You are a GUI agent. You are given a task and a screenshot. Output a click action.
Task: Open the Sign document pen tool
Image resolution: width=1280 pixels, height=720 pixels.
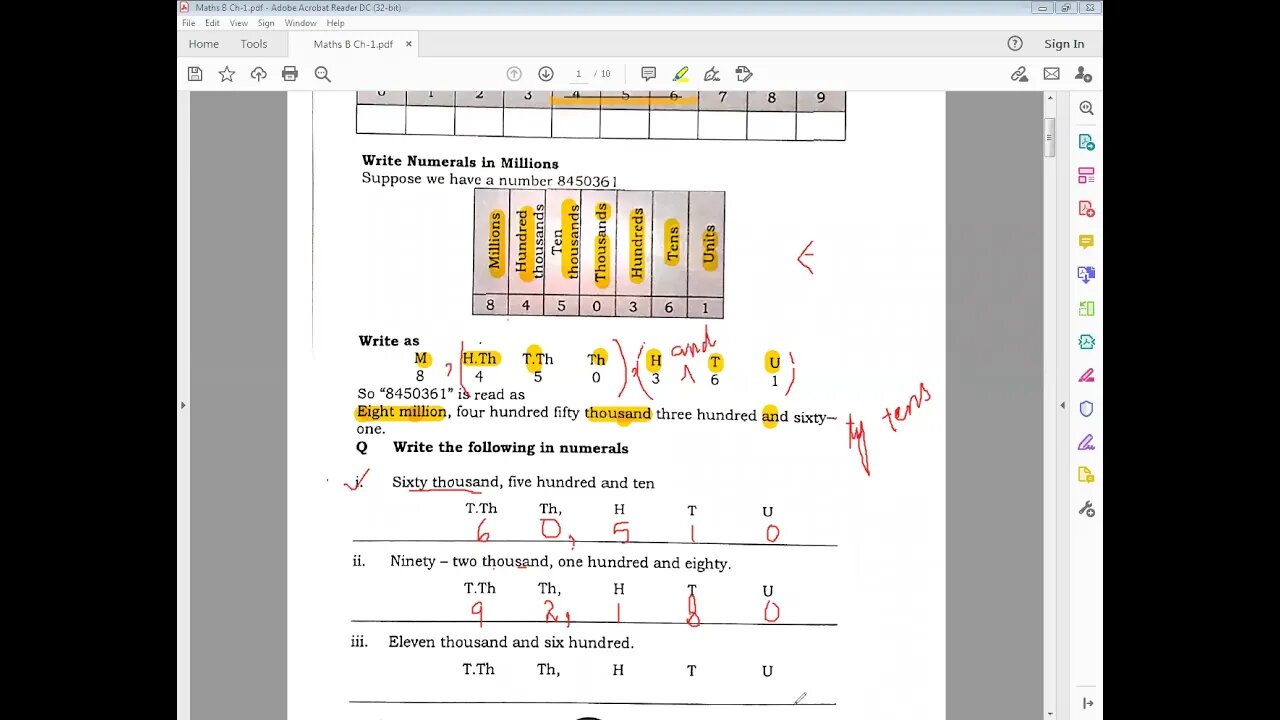point(712,74)
